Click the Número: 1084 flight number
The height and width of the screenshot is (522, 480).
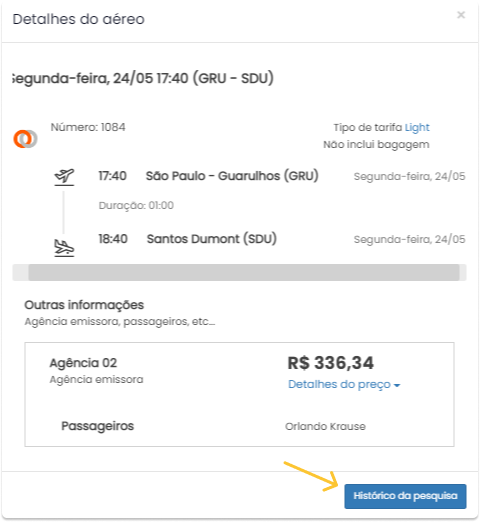88,127
